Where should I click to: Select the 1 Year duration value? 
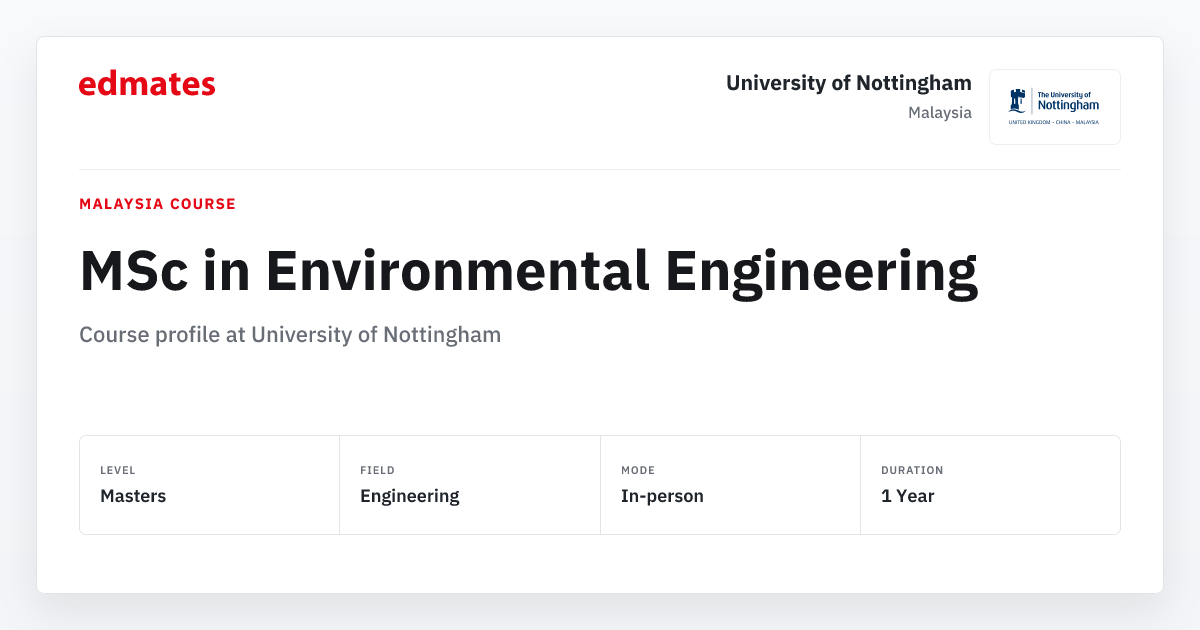point(908,496)
